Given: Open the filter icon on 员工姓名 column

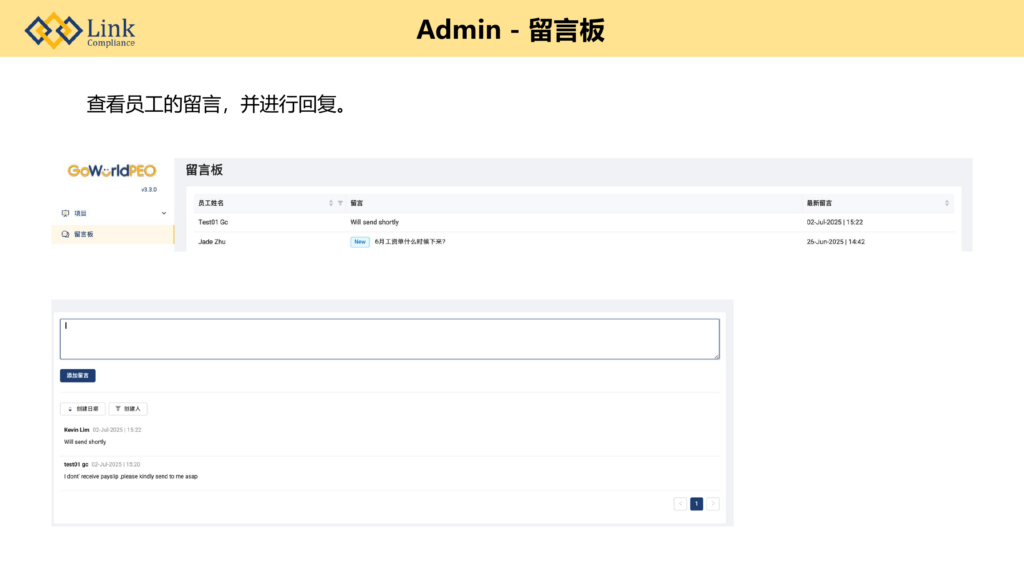Looking at the screenshot, I should pos(340,203).
